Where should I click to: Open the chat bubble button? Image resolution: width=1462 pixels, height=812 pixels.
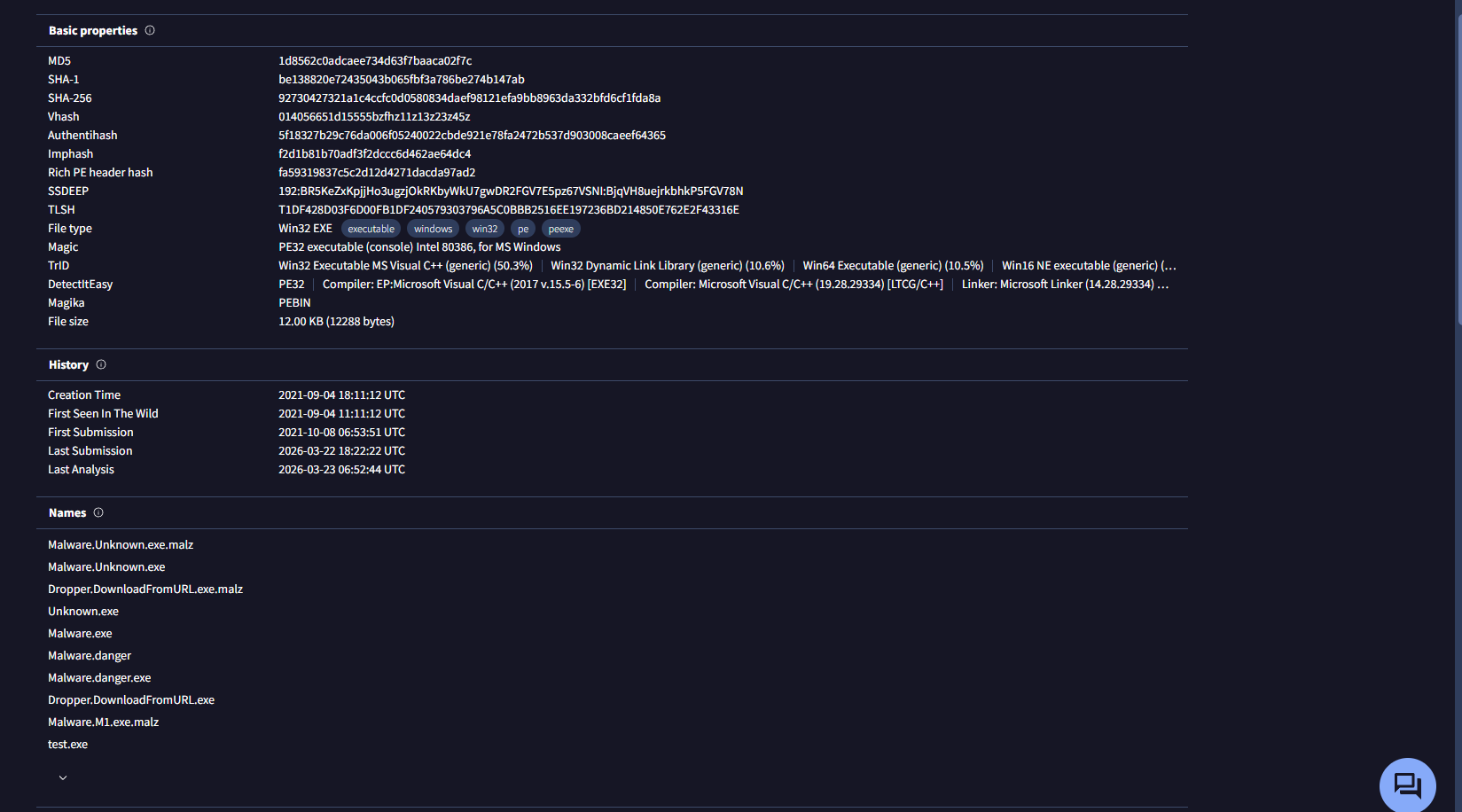1407,785
